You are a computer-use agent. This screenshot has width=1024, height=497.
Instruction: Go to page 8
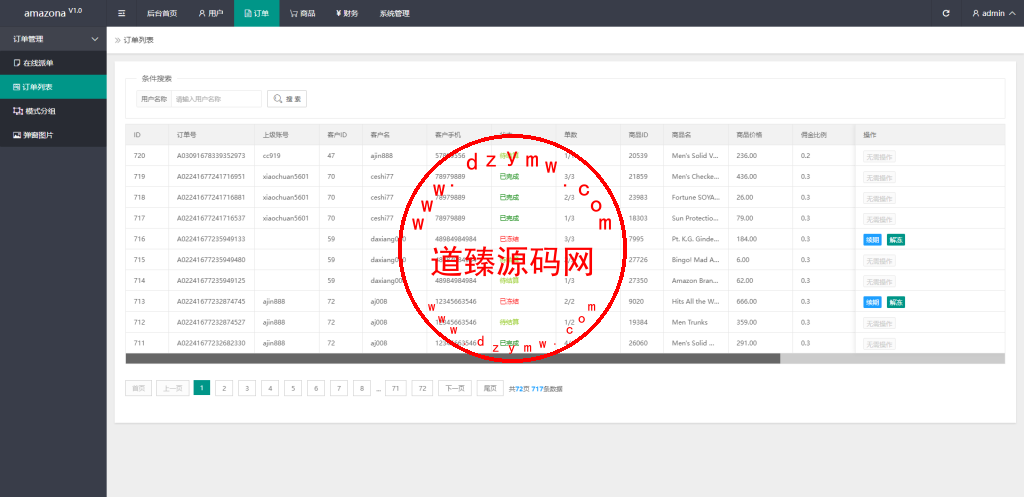361,388
